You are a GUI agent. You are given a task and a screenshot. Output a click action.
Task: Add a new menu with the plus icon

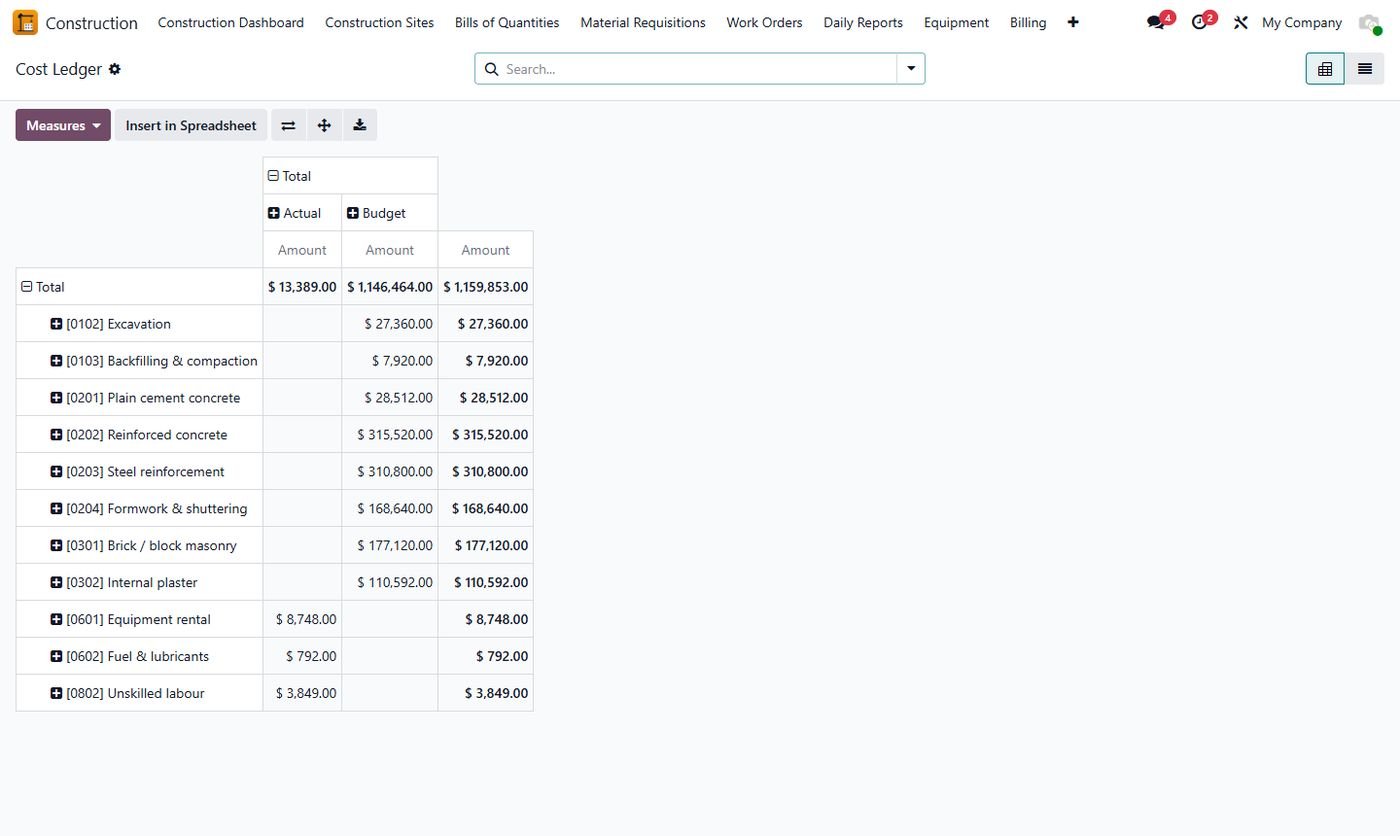coord(1073,22)
